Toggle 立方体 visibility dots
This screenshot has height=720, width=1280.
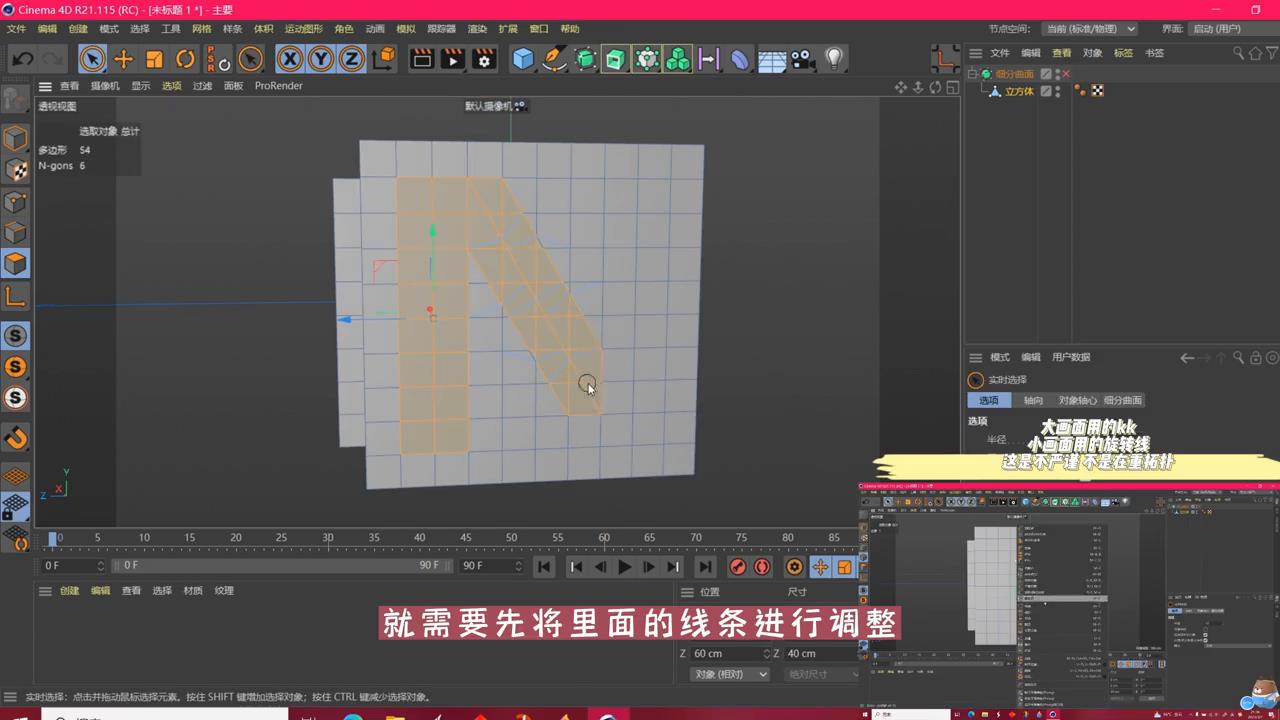click(x=1058, y=91)
